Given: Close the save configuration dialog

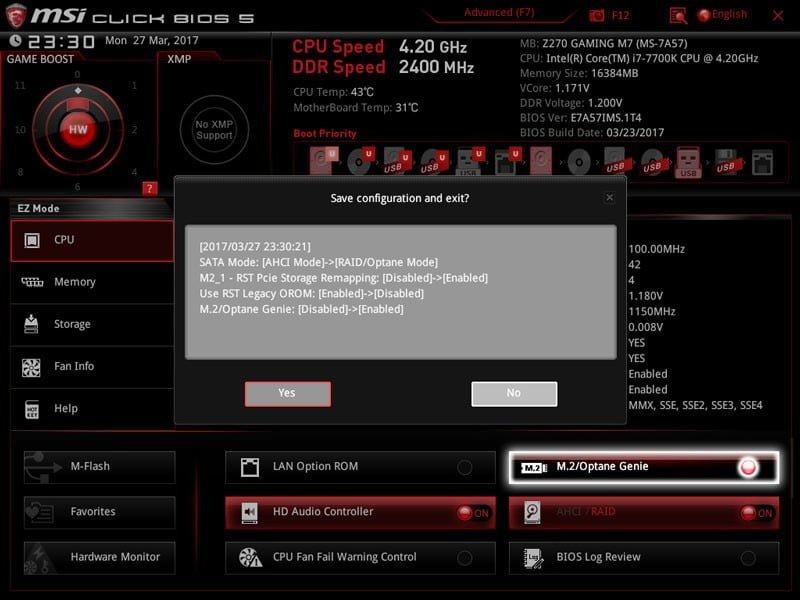Looking at the screenshot, I should (x=609, y=198).
